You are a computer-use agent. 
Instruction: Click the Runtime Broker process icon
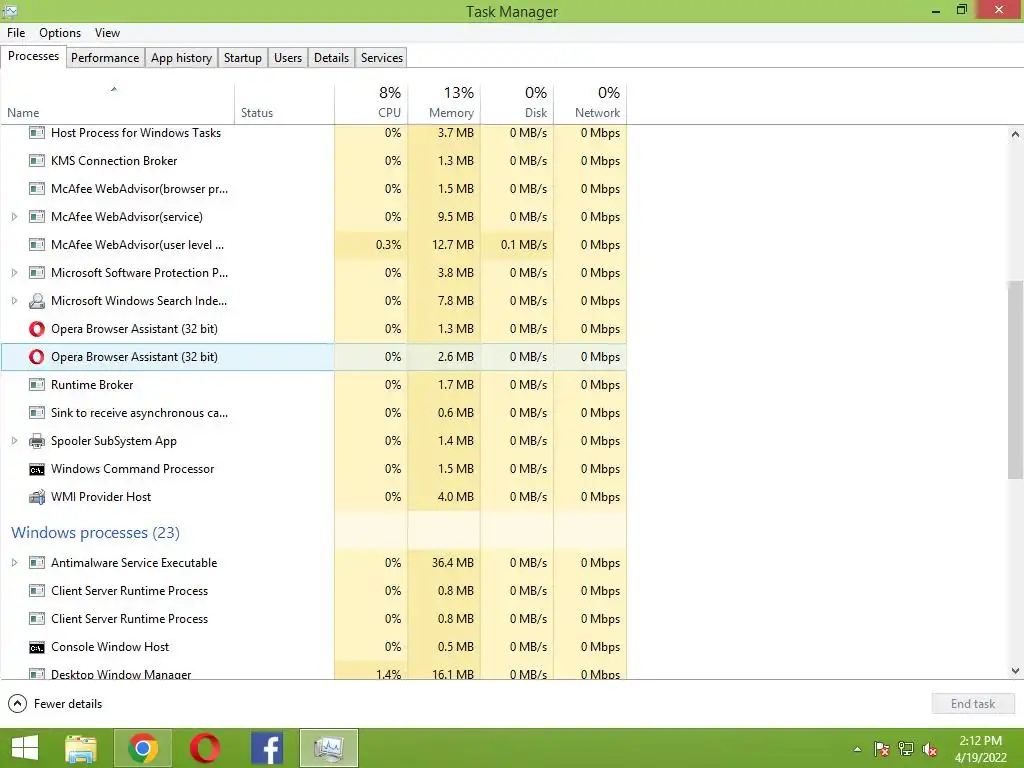click(x=37, y=385)
